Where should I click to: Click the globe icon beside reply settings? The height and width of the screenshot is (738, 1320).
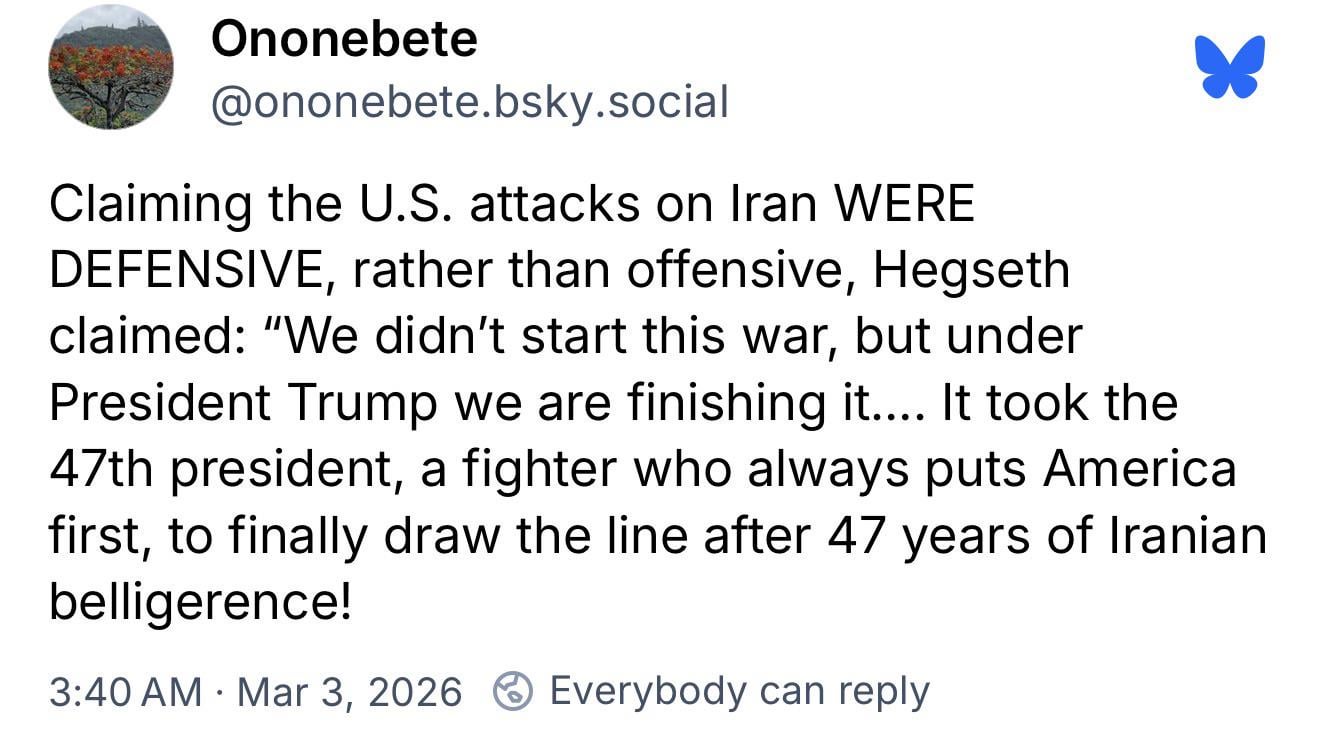(513, 691)
